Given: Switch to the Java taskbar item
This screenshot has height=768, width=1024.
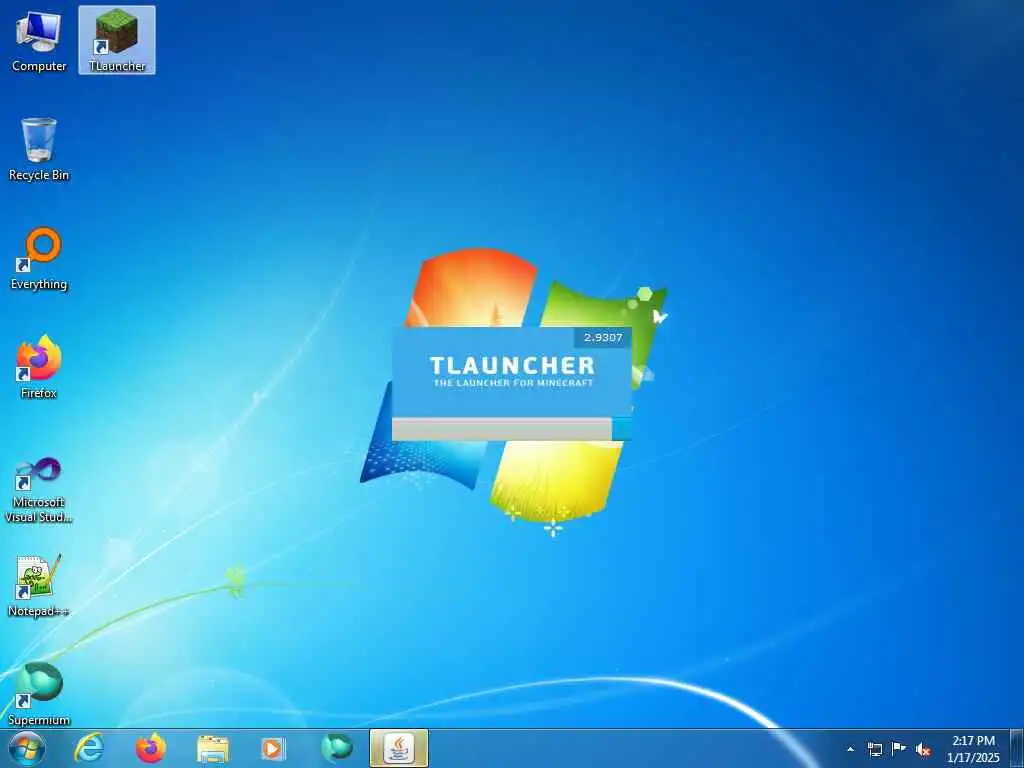Looking at the screenshot, I should coord(398,748).
